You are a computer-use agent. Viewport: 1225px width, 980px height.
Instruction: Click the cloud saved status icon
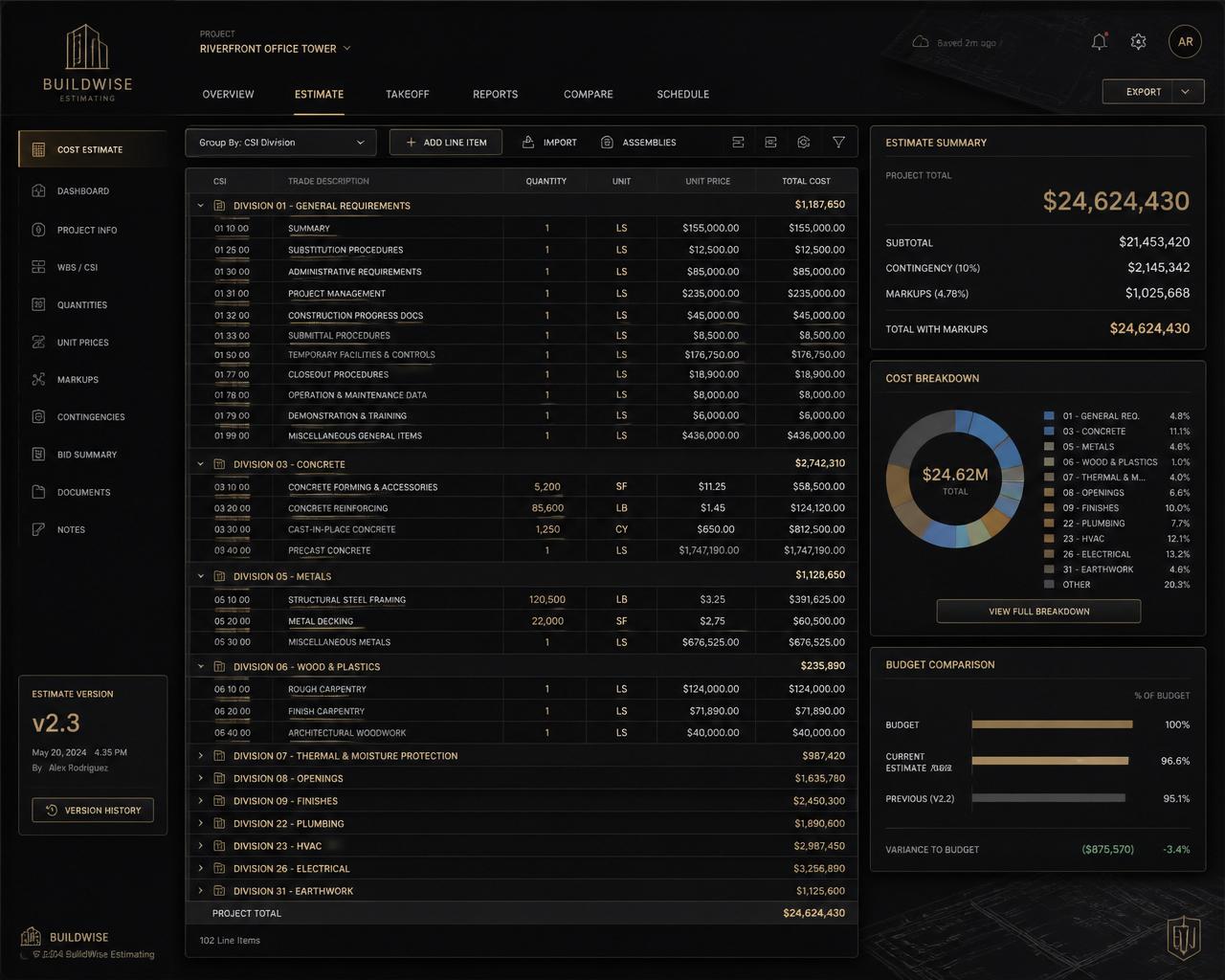(921, 42)
